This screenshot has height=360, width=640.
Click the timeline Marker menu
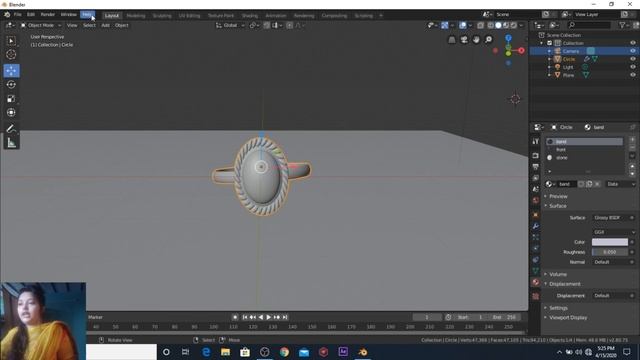point(96,317)
